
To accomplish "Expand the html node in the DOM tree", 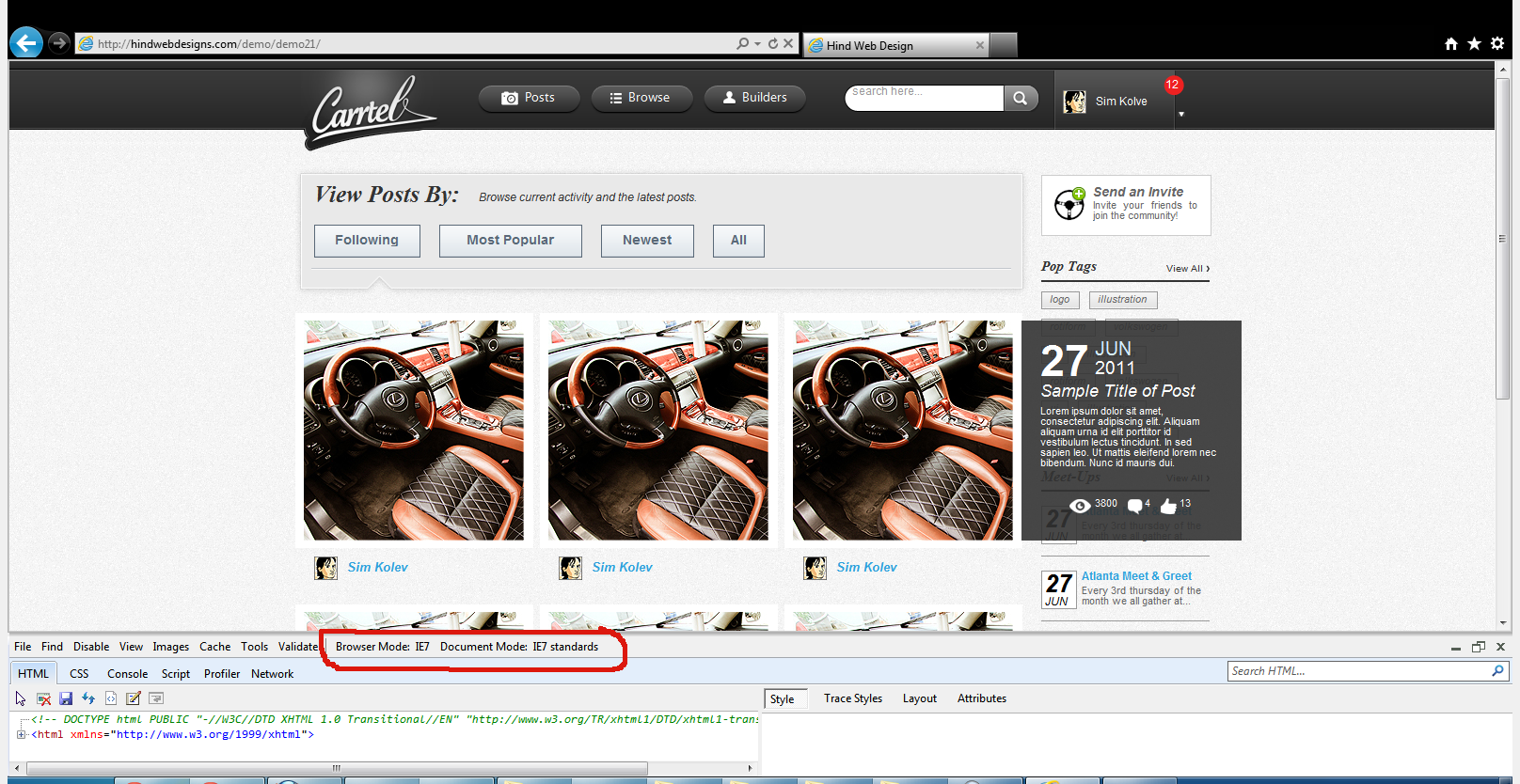I will pos(21,734).
